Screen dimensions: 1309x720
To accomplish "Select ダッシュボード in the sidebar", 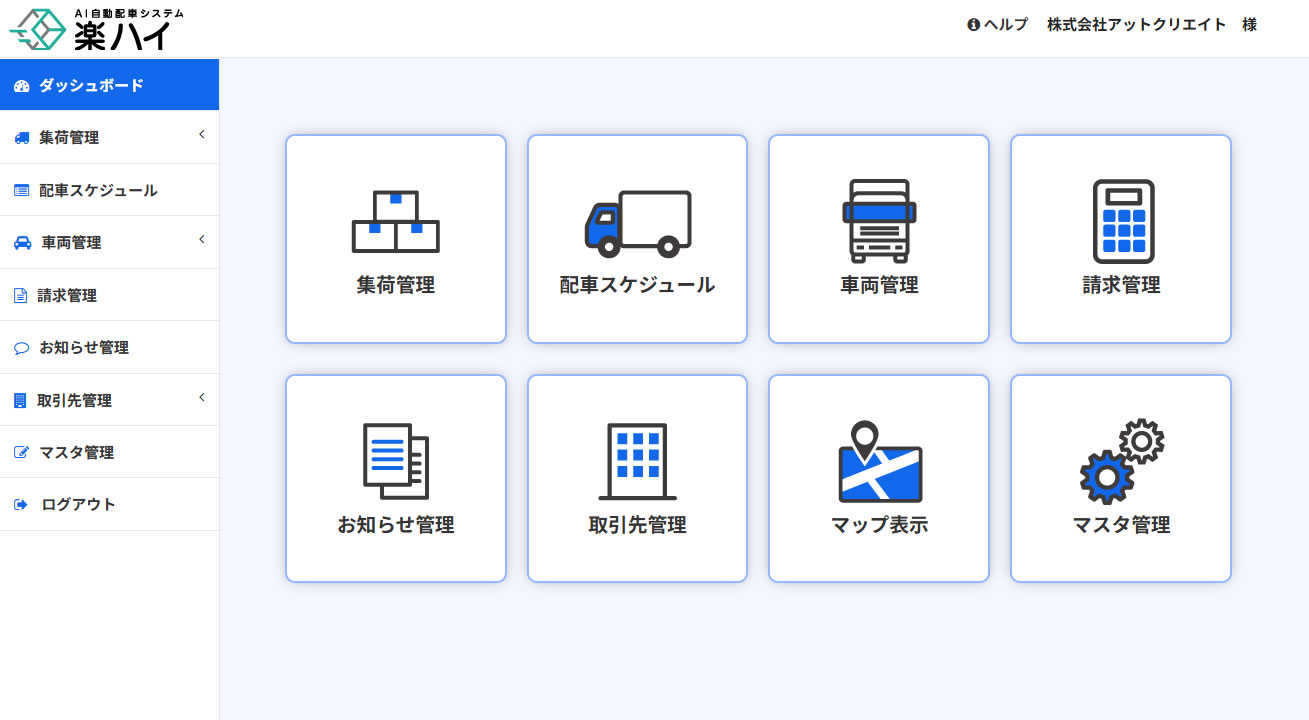I will pos(91,86).
